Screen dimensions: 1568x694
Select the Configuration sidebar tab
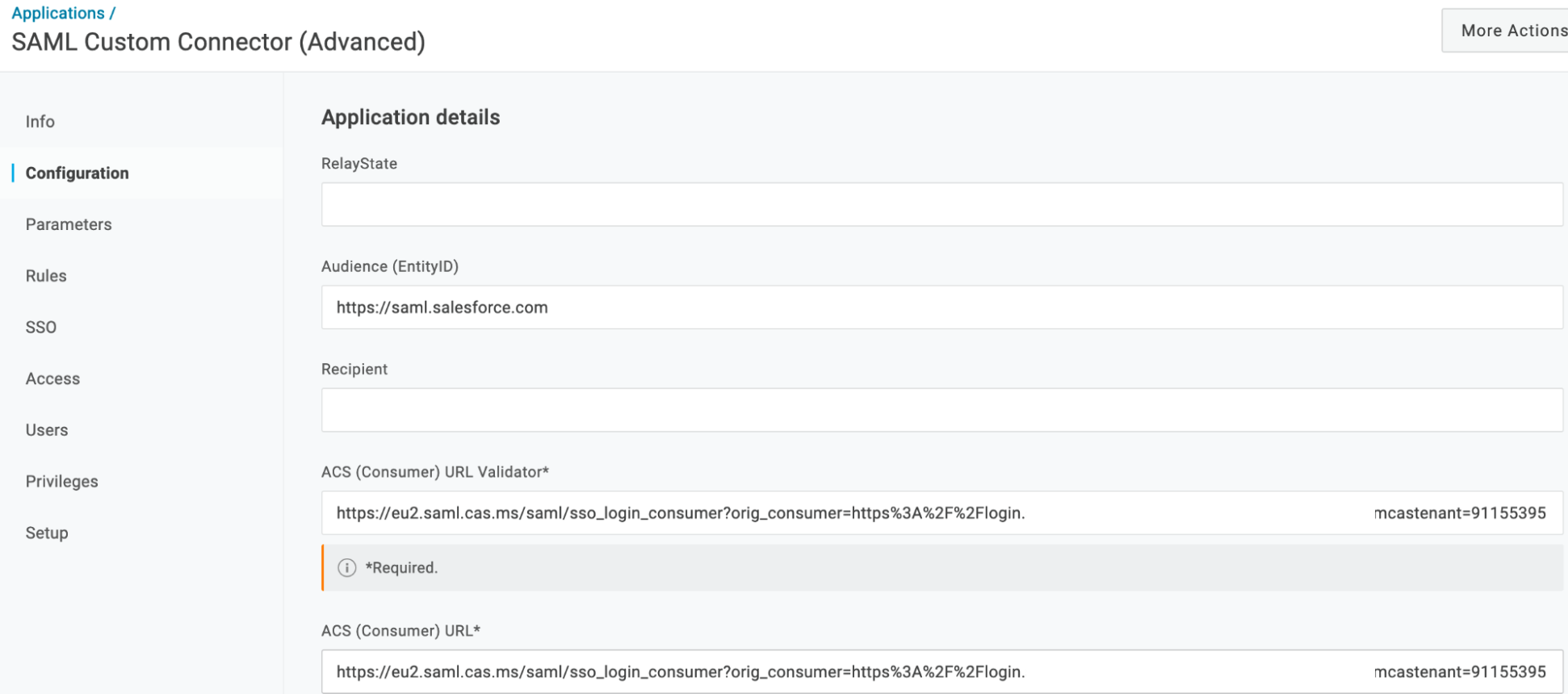(x=78, y=173)
